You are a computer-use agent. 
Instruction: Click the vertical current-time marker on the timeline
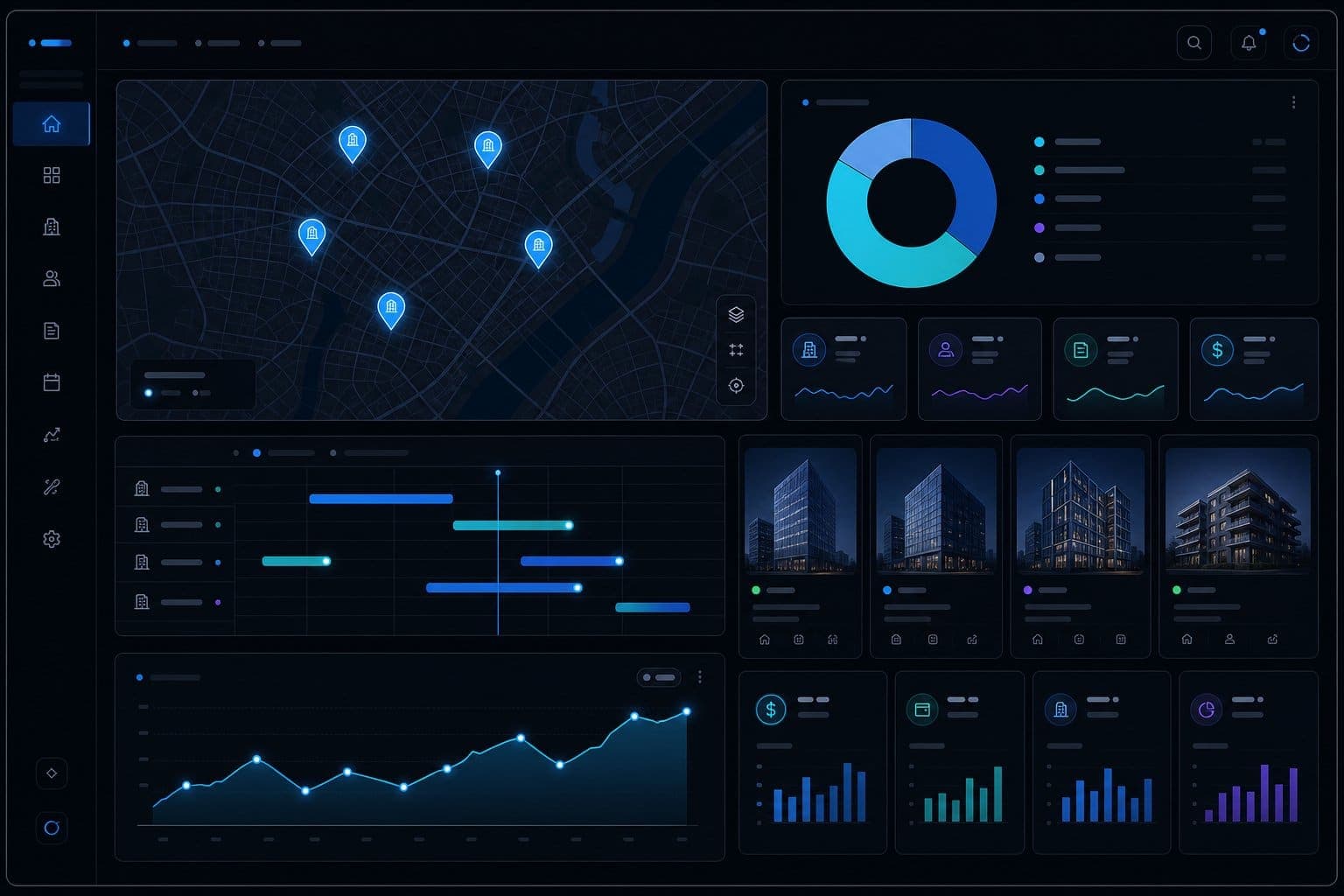click(498, 552)
